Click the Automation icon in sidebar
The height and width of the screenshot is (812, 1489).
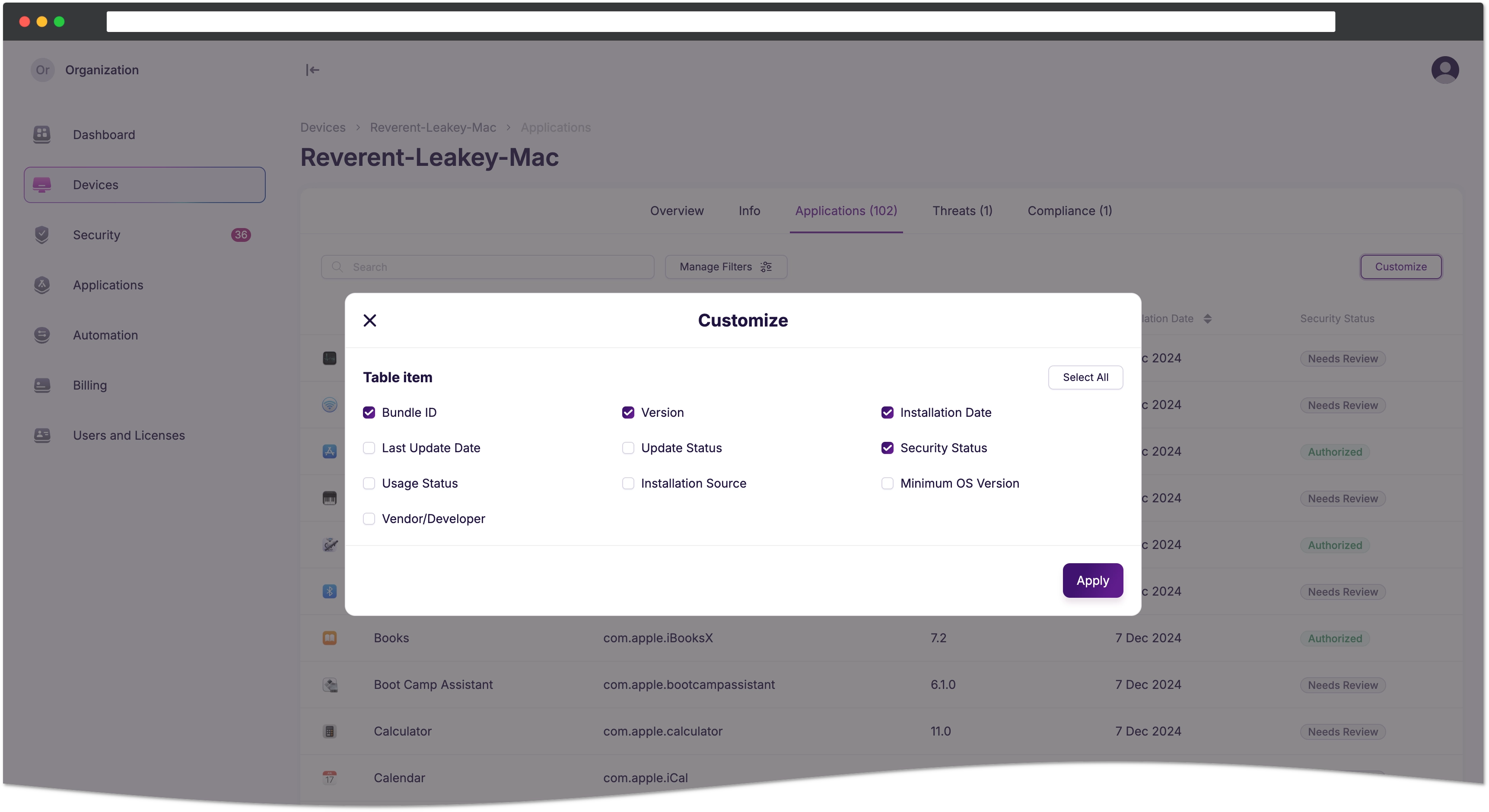[42, 334]
